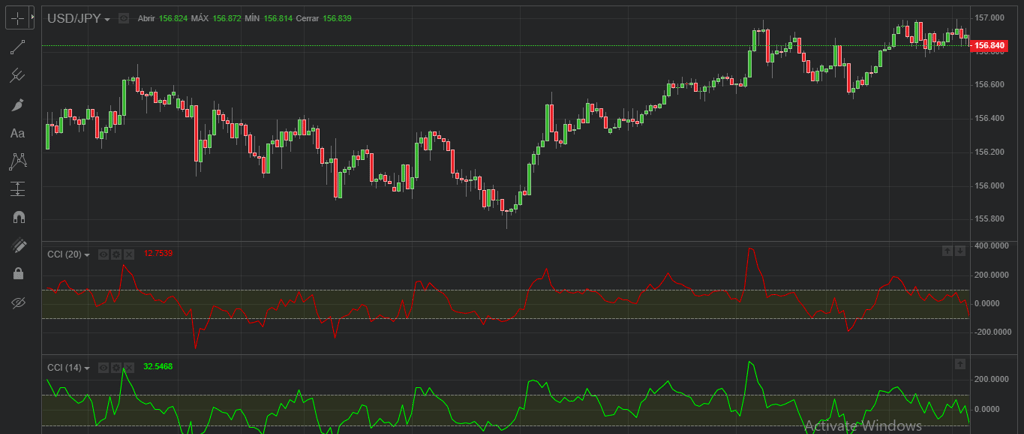Remove the CCI (14) indicator

point(129,367)
